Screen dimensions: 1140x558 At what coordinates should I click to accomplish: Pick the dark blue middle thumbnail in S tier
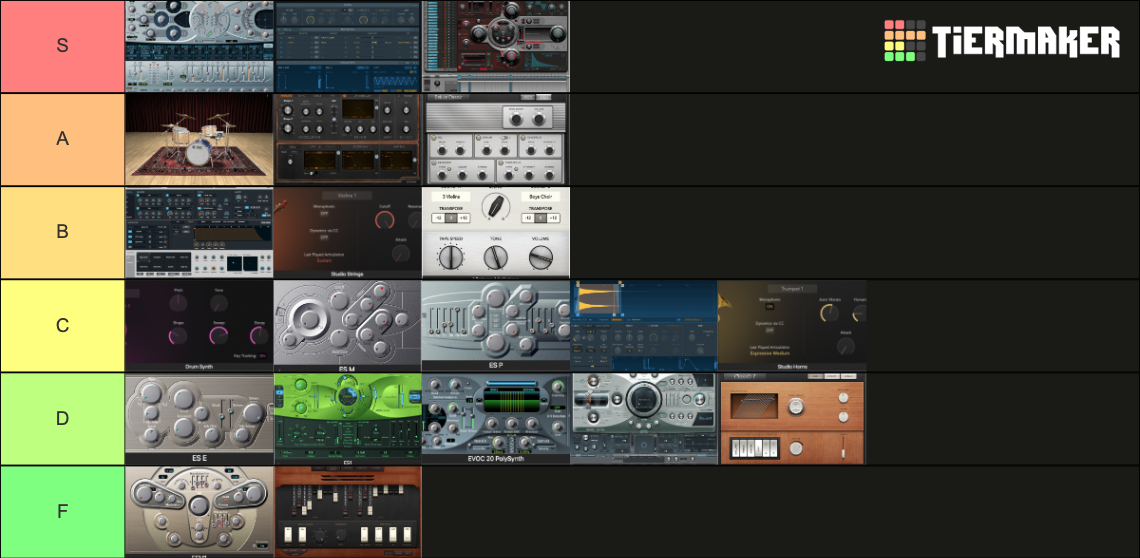point(348,46)
